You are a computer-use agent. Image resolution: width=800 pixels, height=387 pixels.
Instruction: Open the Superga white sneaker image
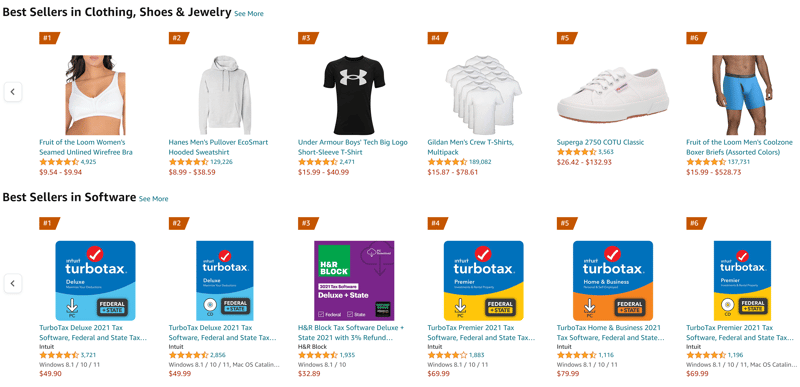point(613,94)
